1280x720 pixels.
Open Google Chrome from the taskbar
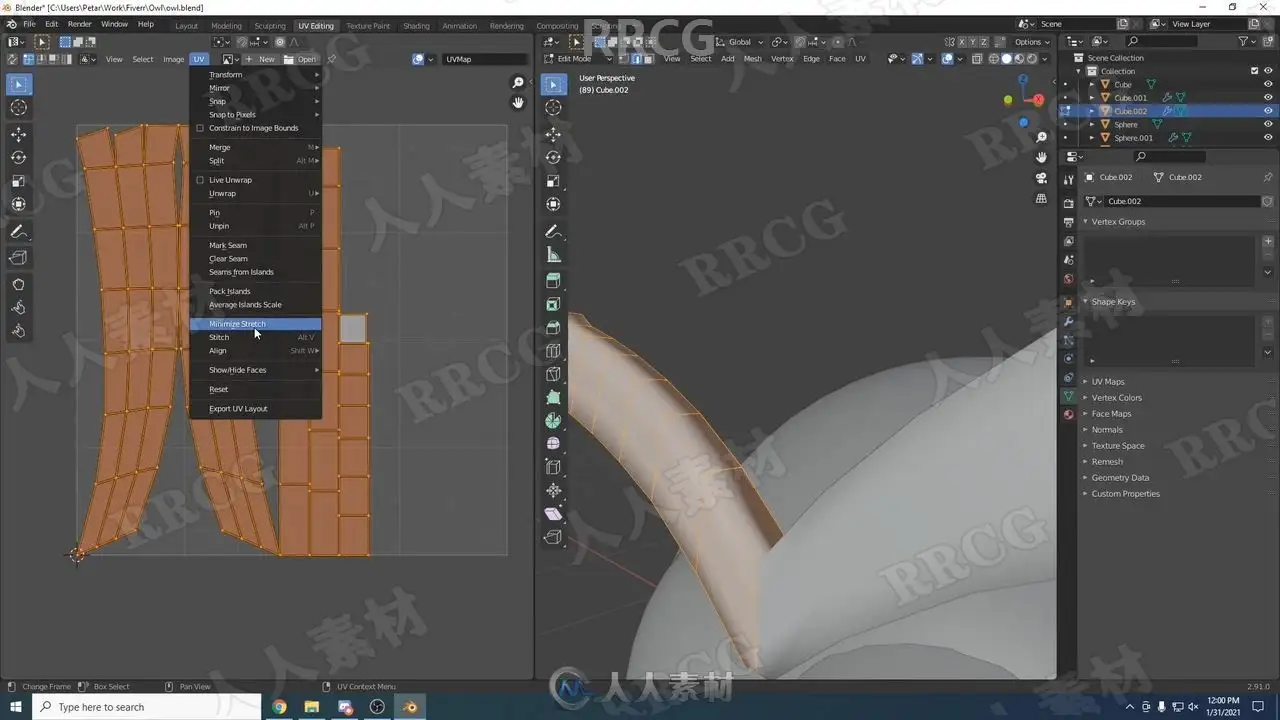coord(279,707)
